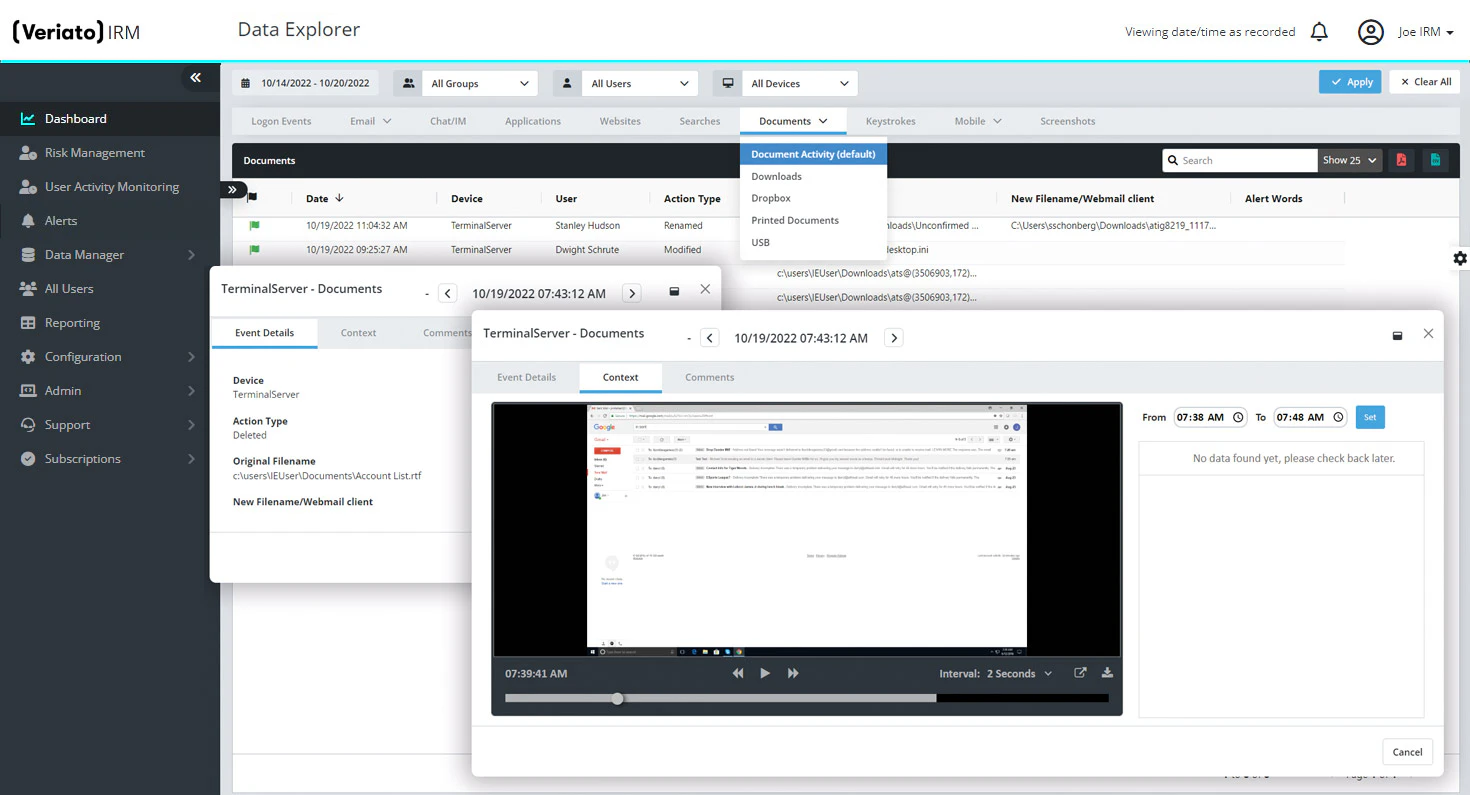Open the Show 25 results dropdown
Image resolution: width=1470 pixels, height=795 pixels.
1350,160
